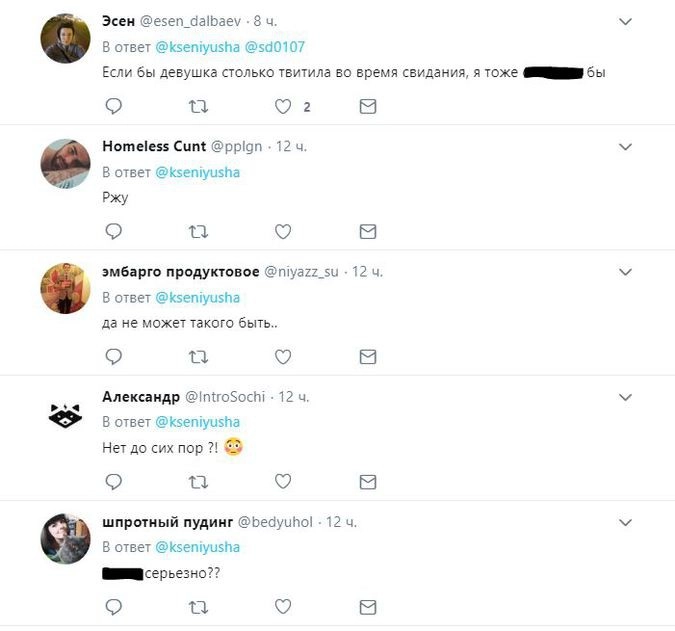Open @sd0107 mention link

pyautogui.click(x=275, y=46)
